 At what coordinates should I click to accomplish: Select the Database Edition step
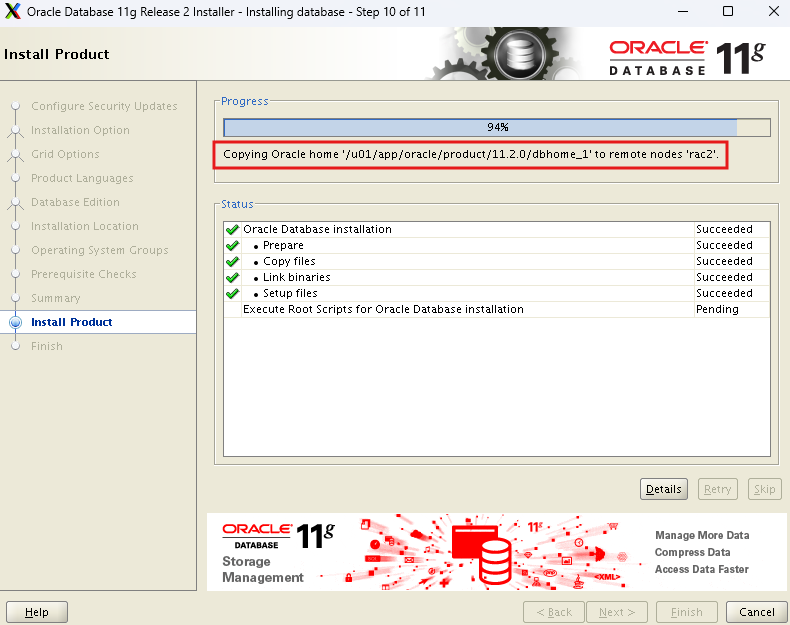click(x=76, y=202)
